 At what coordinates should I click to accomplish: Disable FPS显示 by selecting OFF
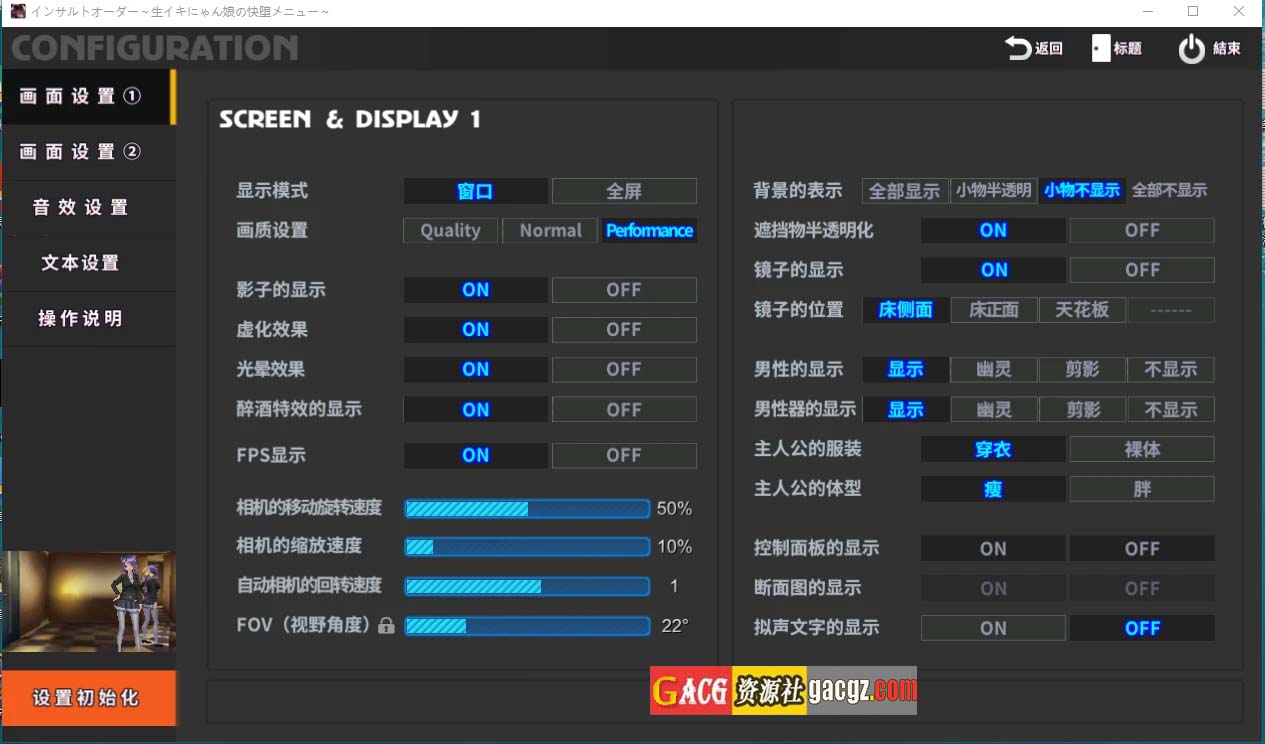pyautogui.click(x=623, y=455)
